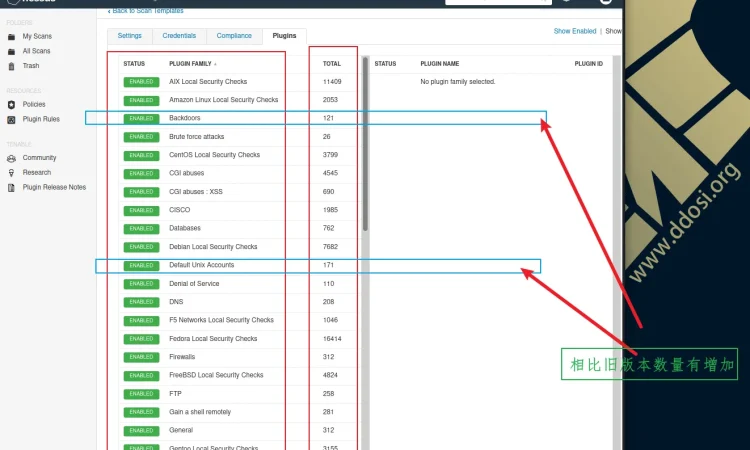Toggle ENABLED status for AIX Local Security Checks
Image resolution: width=750 pixels, height=450 pixels.
(141, 82)
